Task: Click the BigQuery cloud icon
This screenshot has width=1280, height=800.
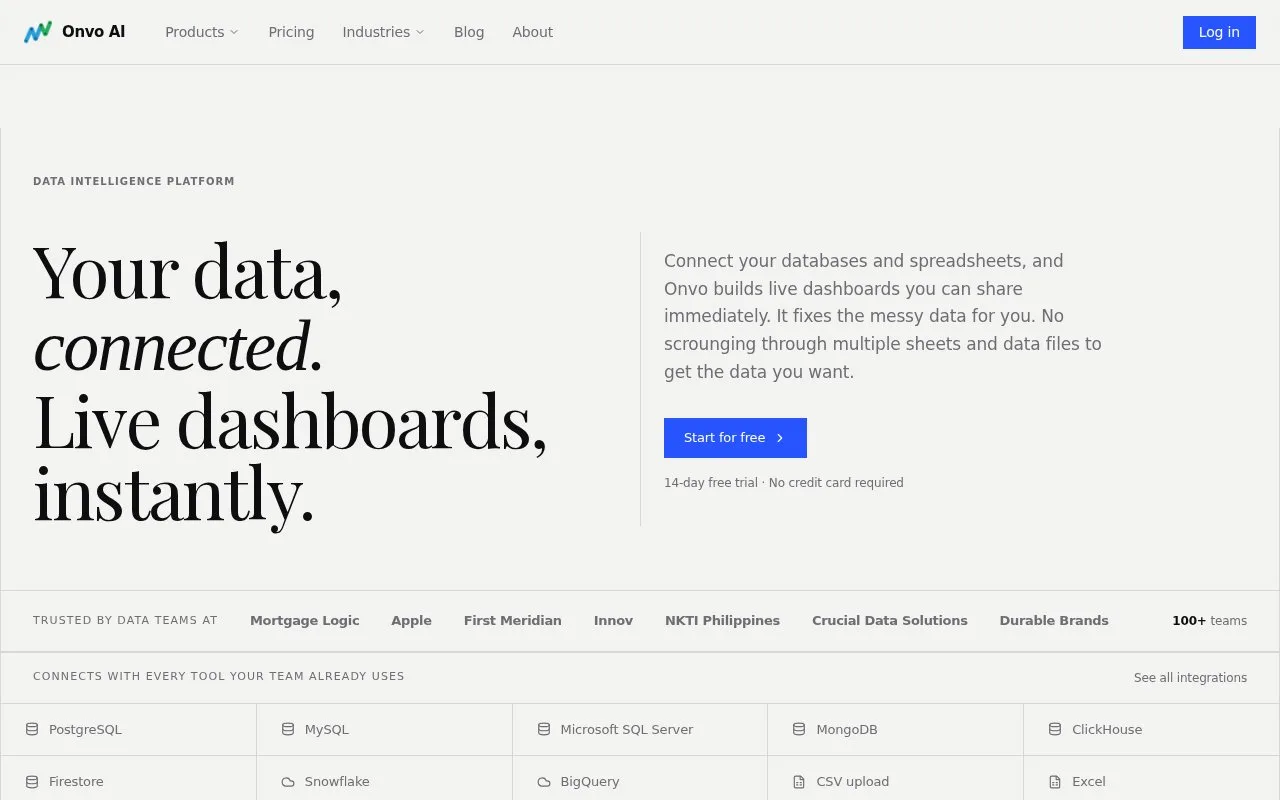Action: point(544,781)
